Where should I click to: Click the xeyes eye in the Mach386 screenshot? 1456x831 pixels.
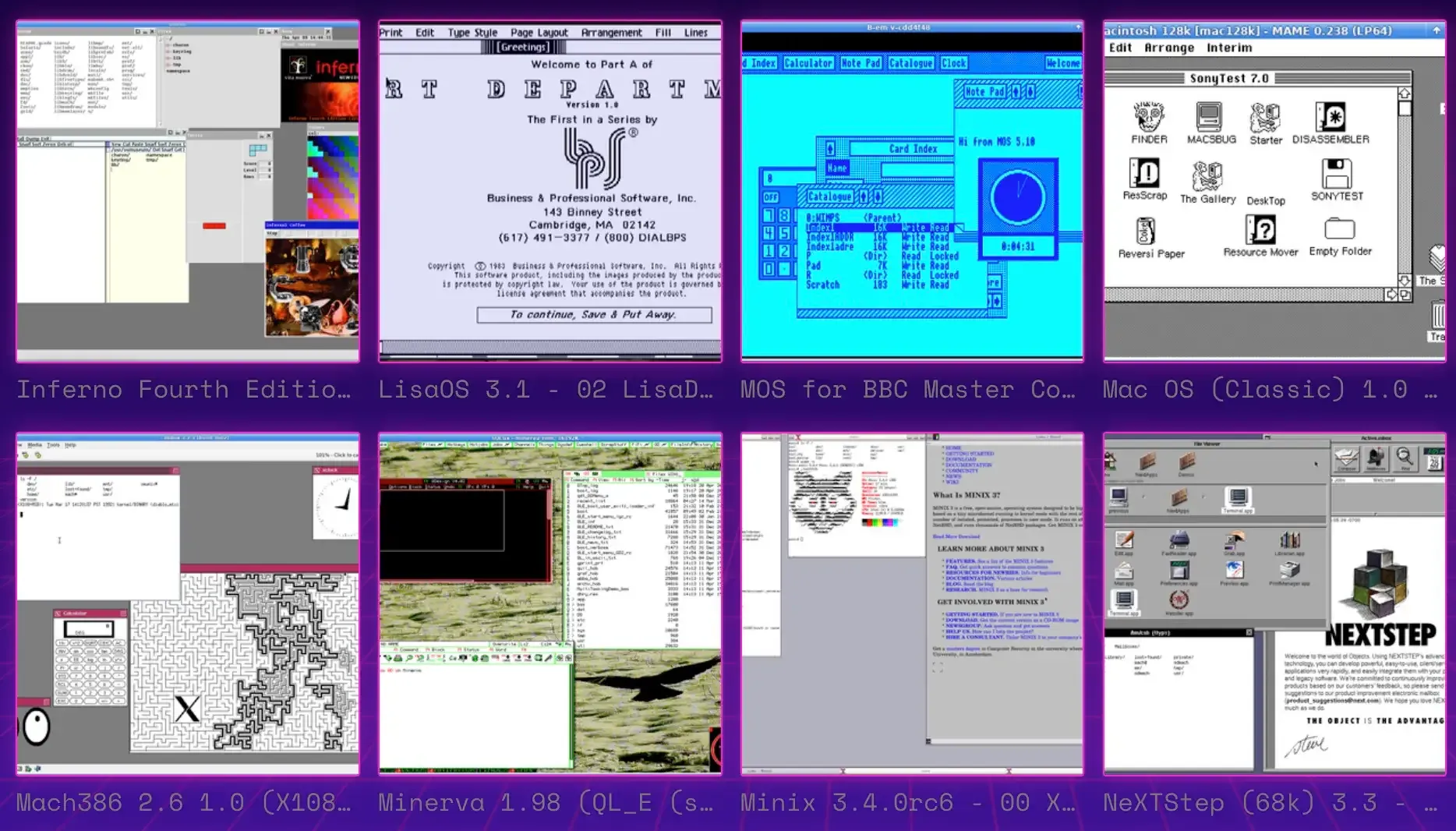35,728
